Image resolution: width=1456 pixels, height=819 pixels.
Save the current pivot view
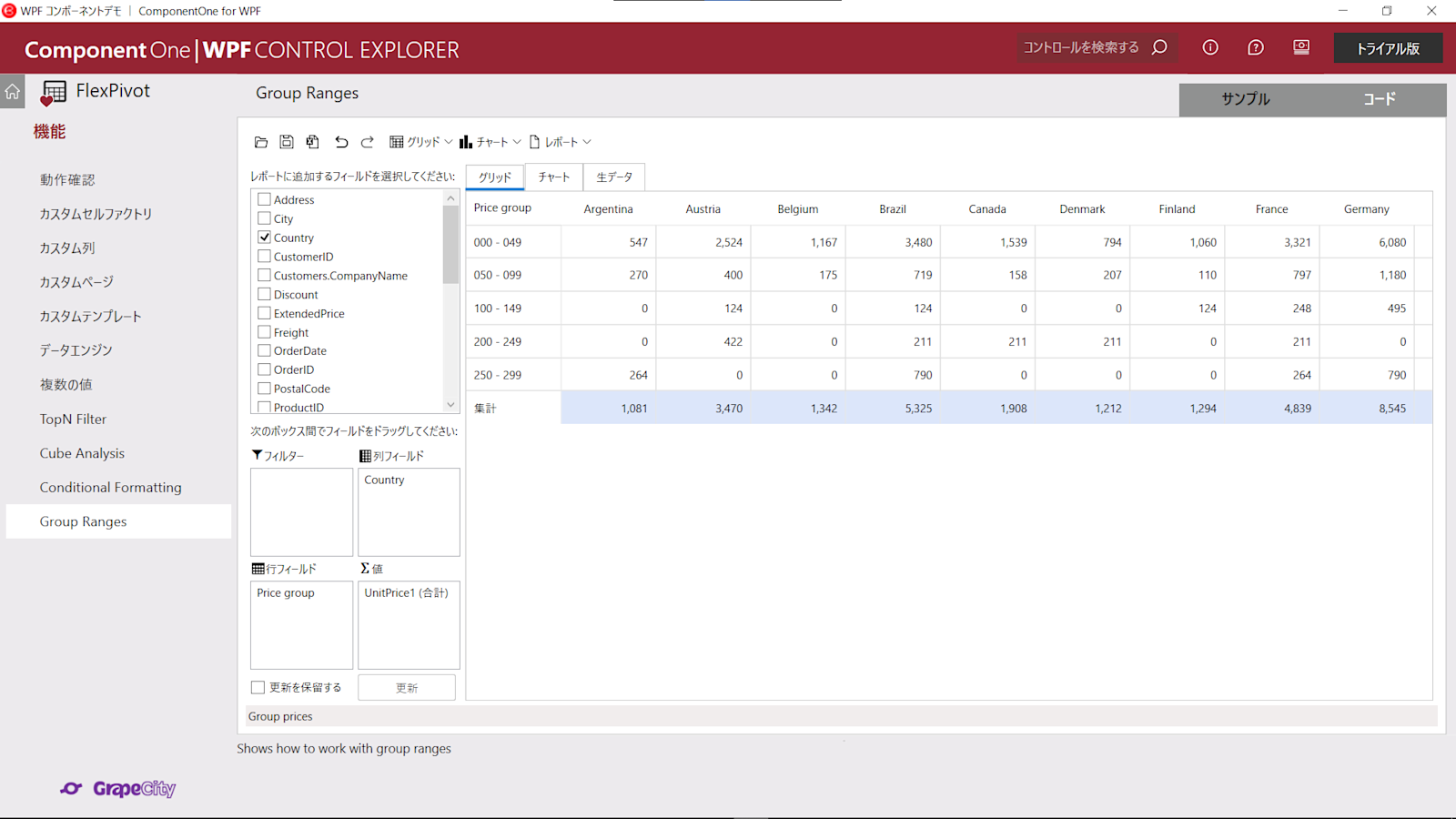coord(287,142)
